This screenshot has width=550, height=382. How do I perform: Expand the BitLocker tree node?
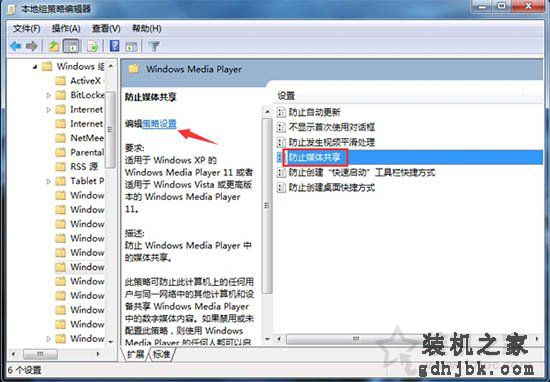[x=48, y=95]
